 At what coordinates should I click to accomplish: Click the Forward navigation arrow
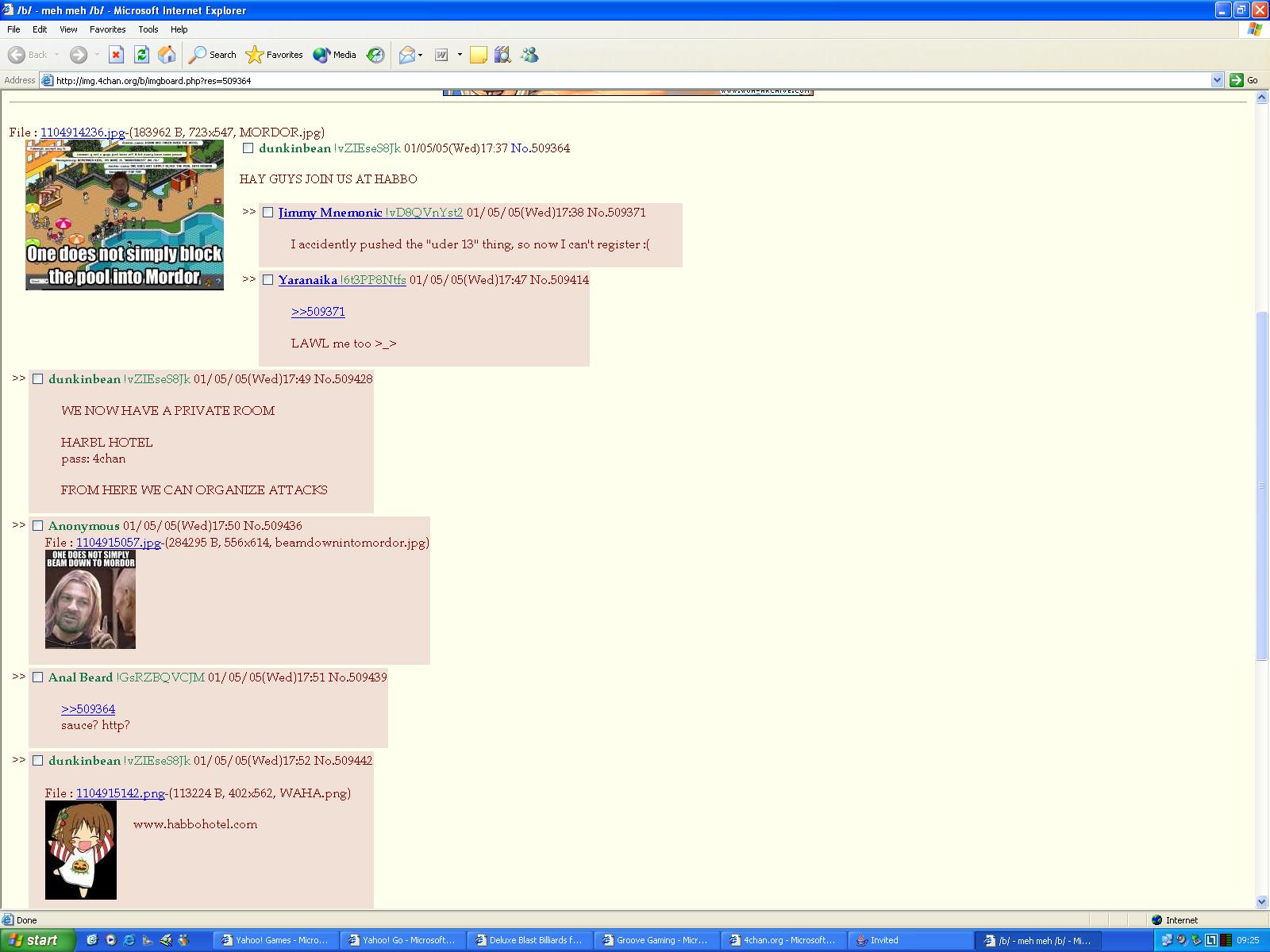click(x=78, y=55)
